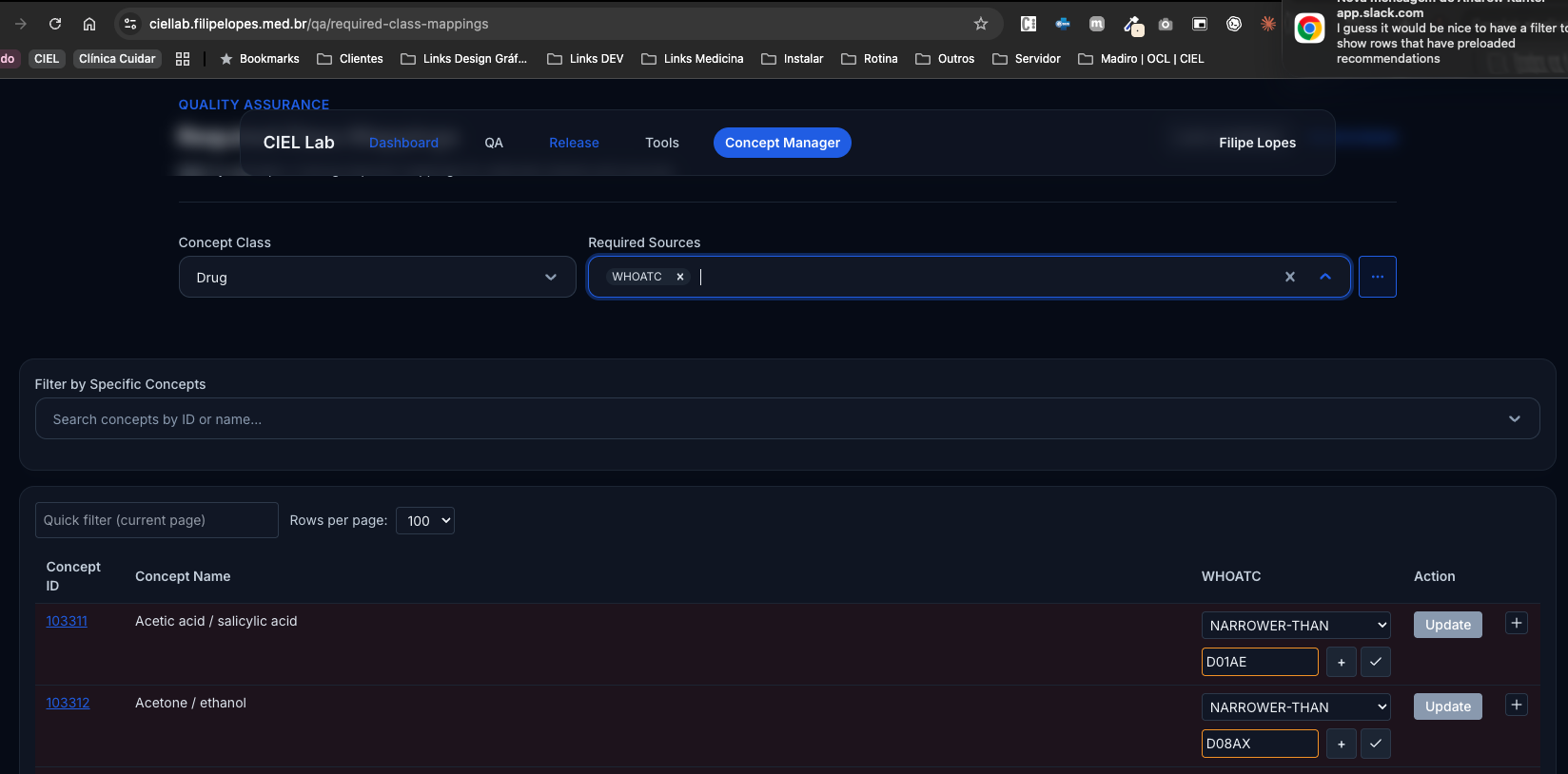Open the Tools menu item

[x=662, y=143]
